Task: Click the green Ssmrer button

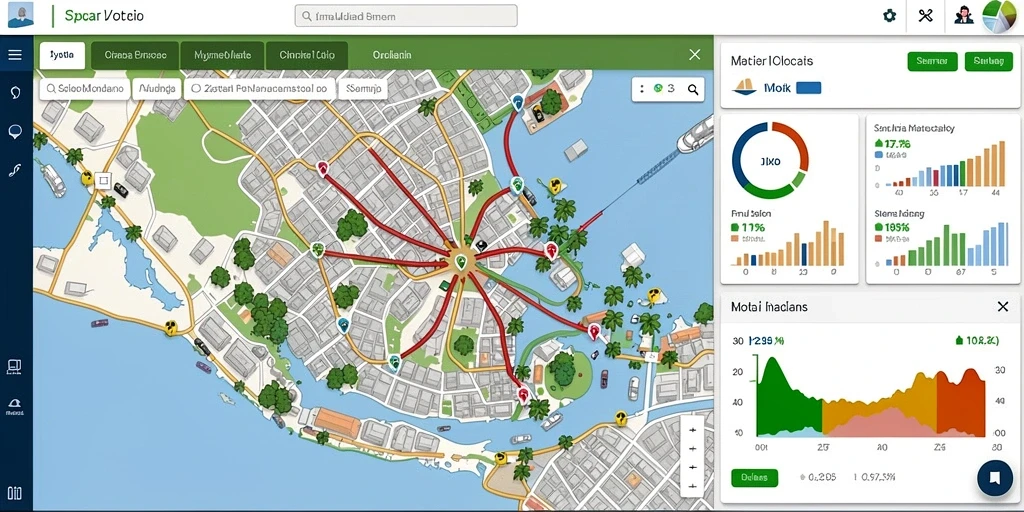Action: [932, 61]
